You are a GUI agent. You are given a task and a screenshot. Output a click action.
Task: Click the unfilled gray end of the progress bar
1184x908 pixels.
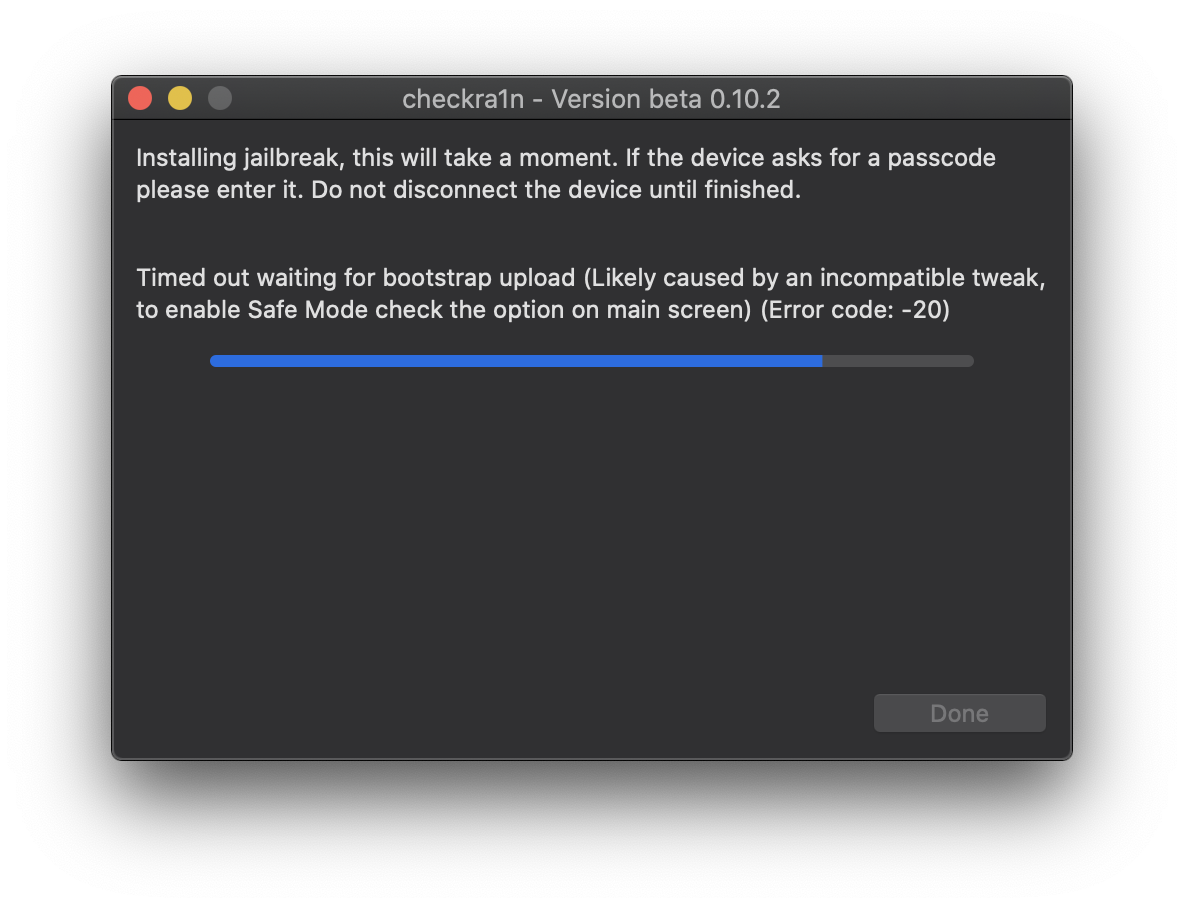point(900,361)
